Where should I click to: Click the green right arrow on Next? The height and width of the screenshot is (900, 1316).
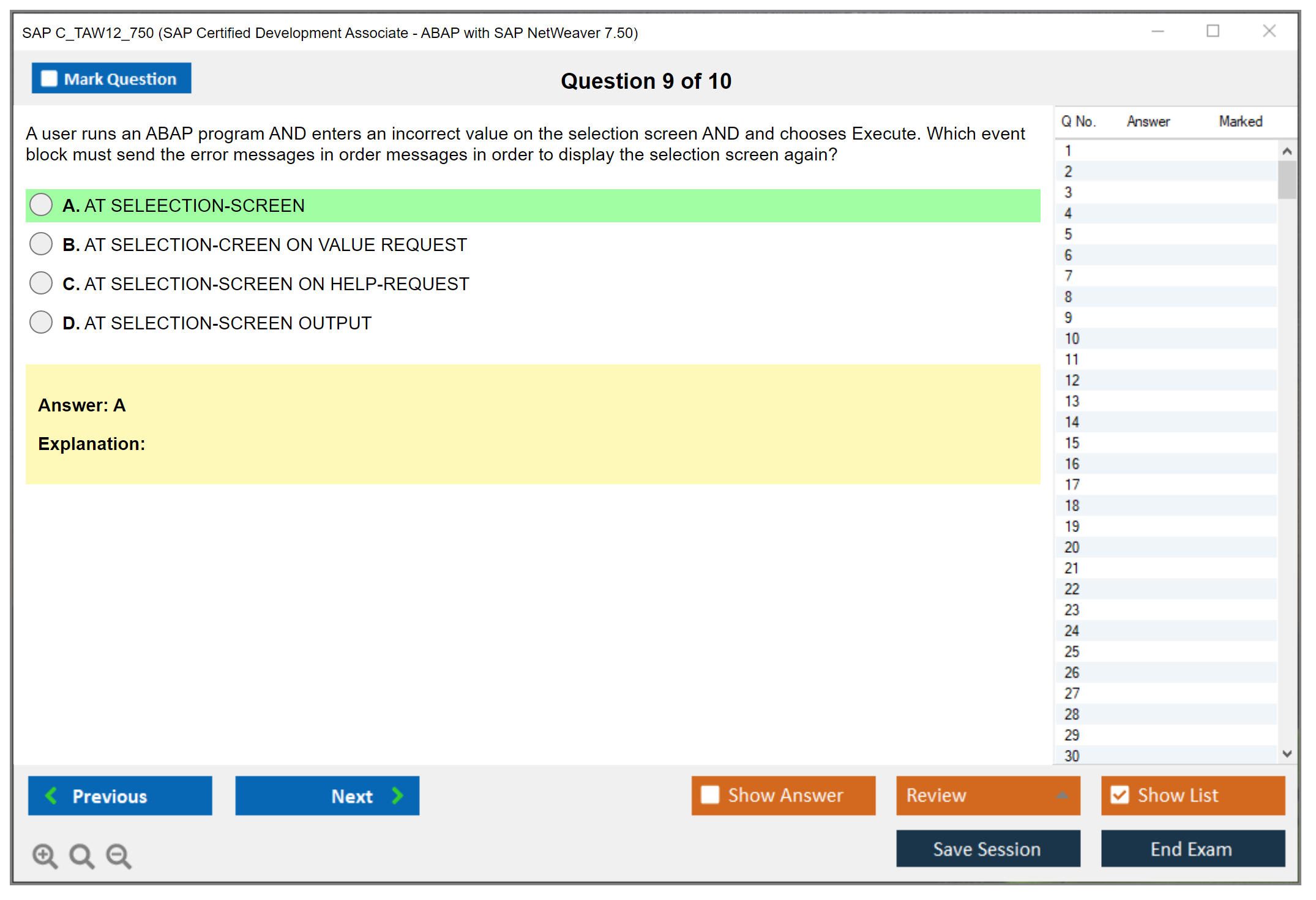(x=397, y=795)
